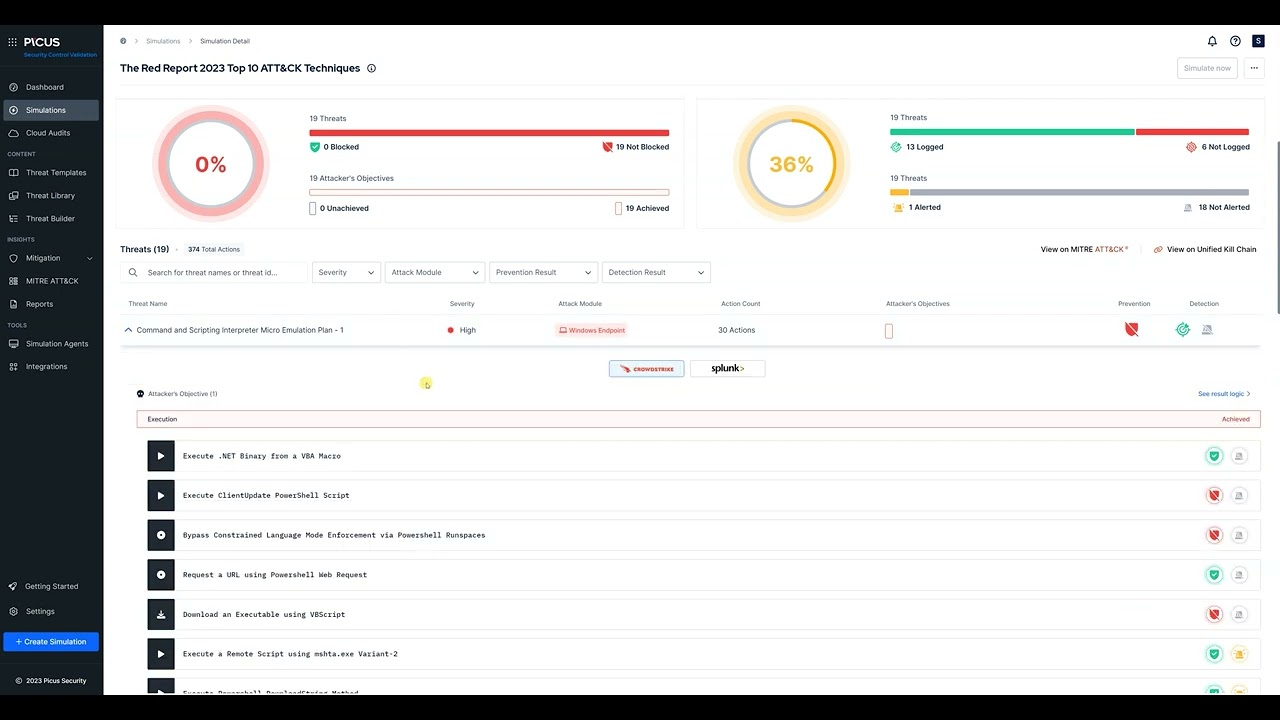Open Request a URL using Powershell icon
The image size is (1280, 720).
(x=161, y=575)
